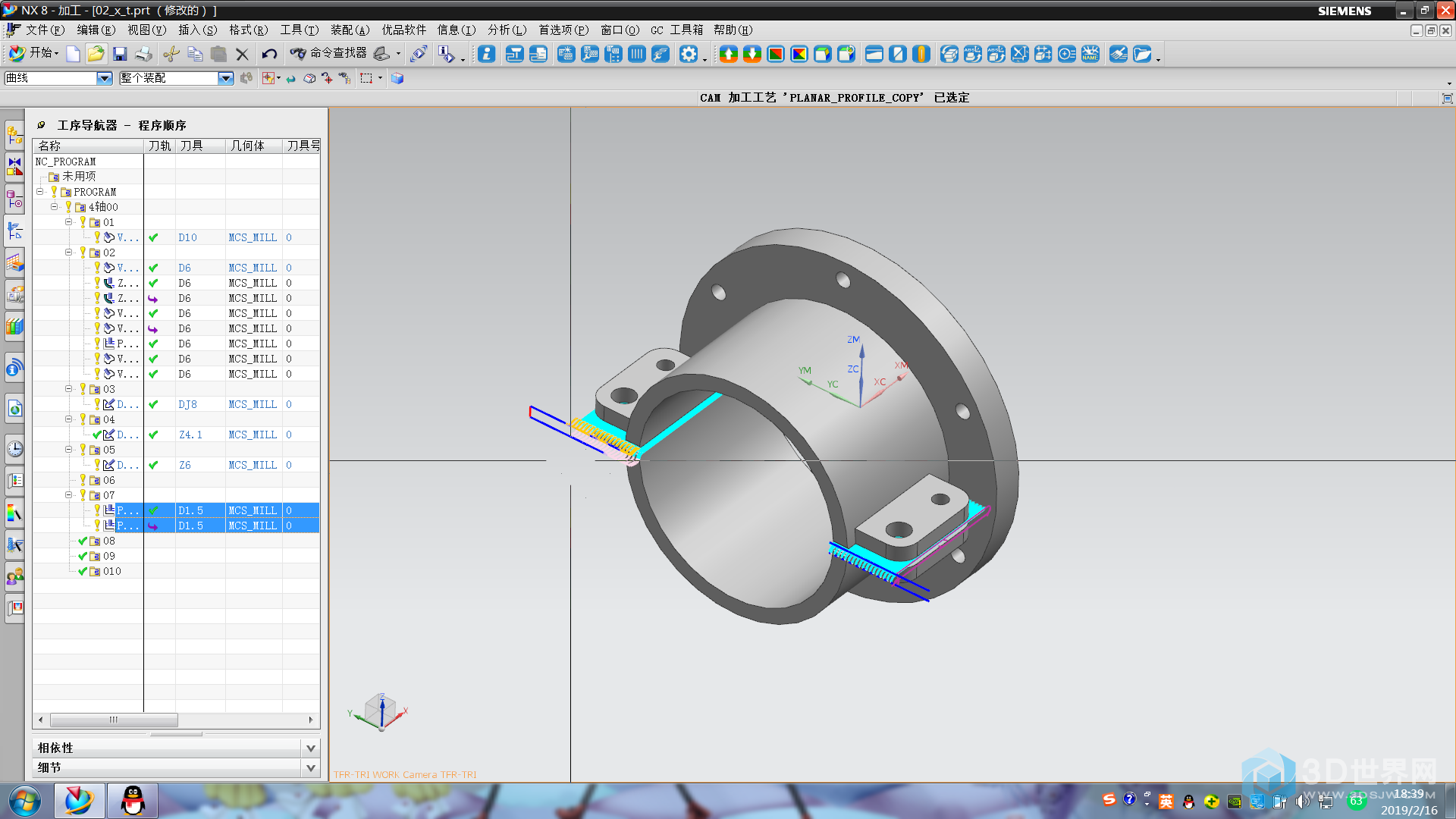Click the blue gear settings icon
The width and height of the screenshot is (1456, 819).
(x=688, y=54)
